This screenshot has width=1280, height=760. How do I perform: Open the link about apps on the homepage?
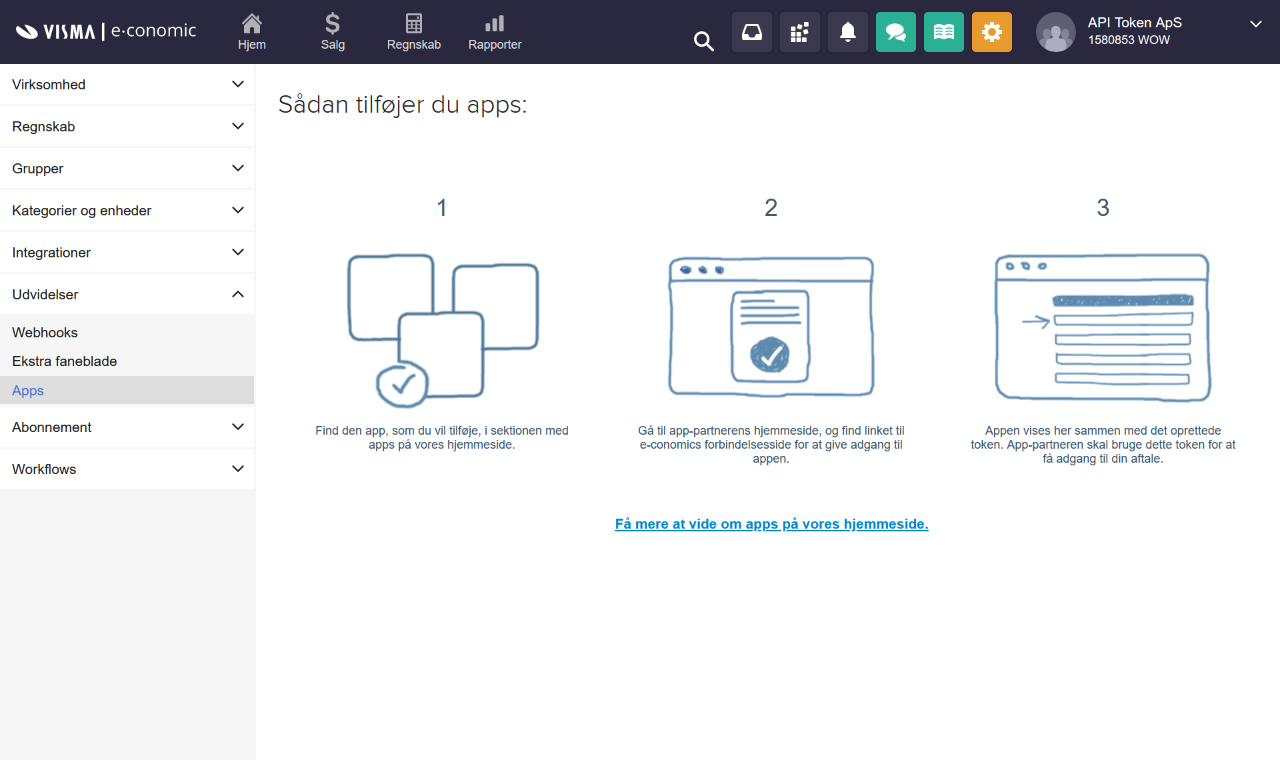(x=771, y=523)
